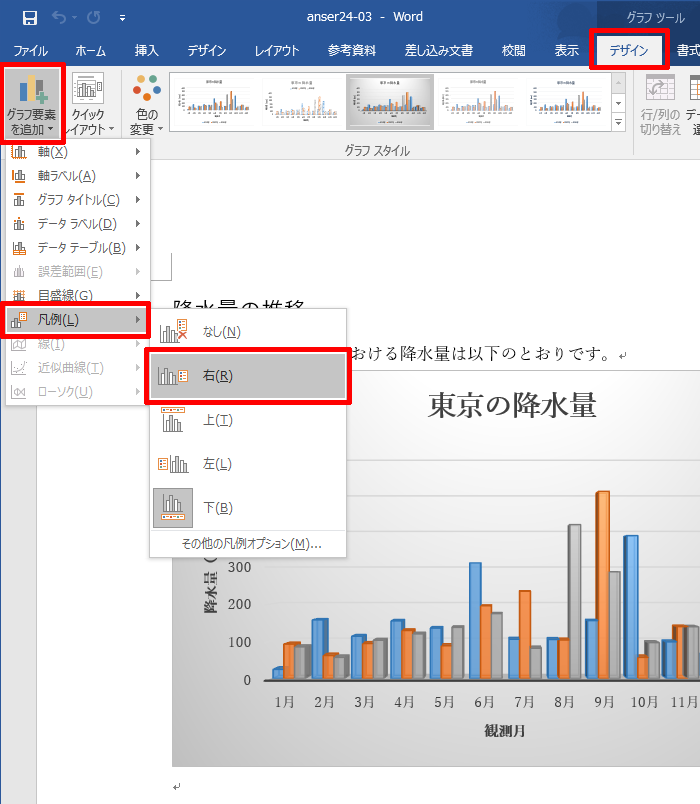Click the data label icon beside データ ラベル(D)

(x=19, y=224)
